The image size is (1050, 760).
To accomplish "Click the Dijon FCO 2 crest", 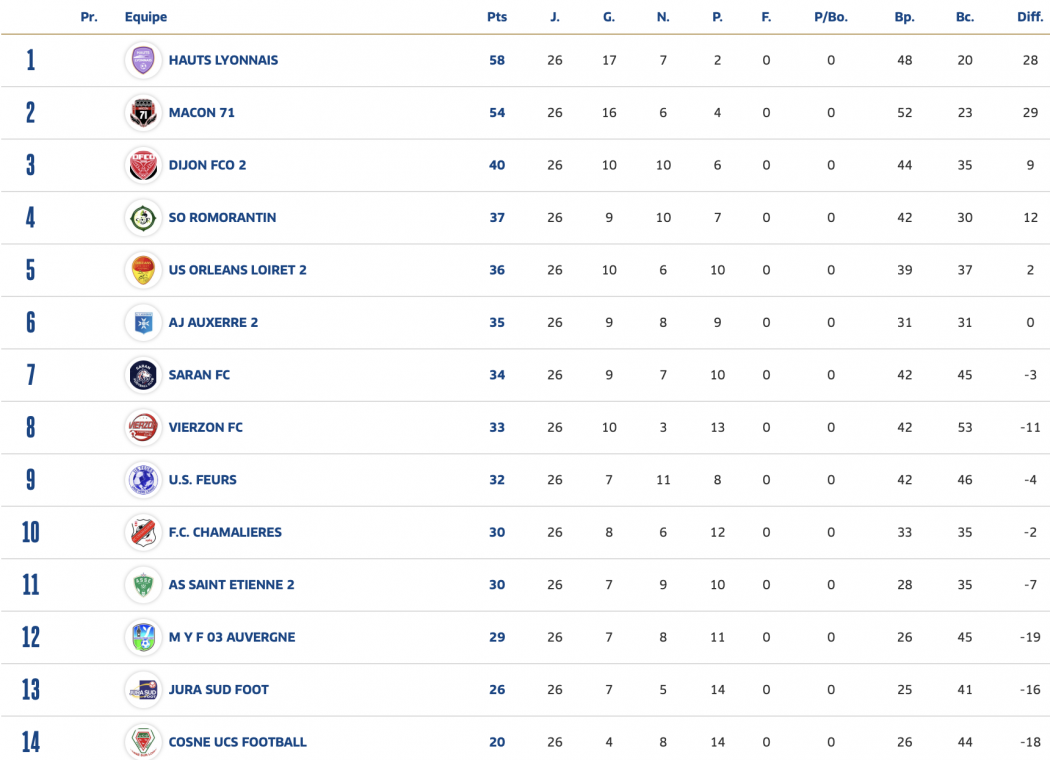I will coord(143,165).
